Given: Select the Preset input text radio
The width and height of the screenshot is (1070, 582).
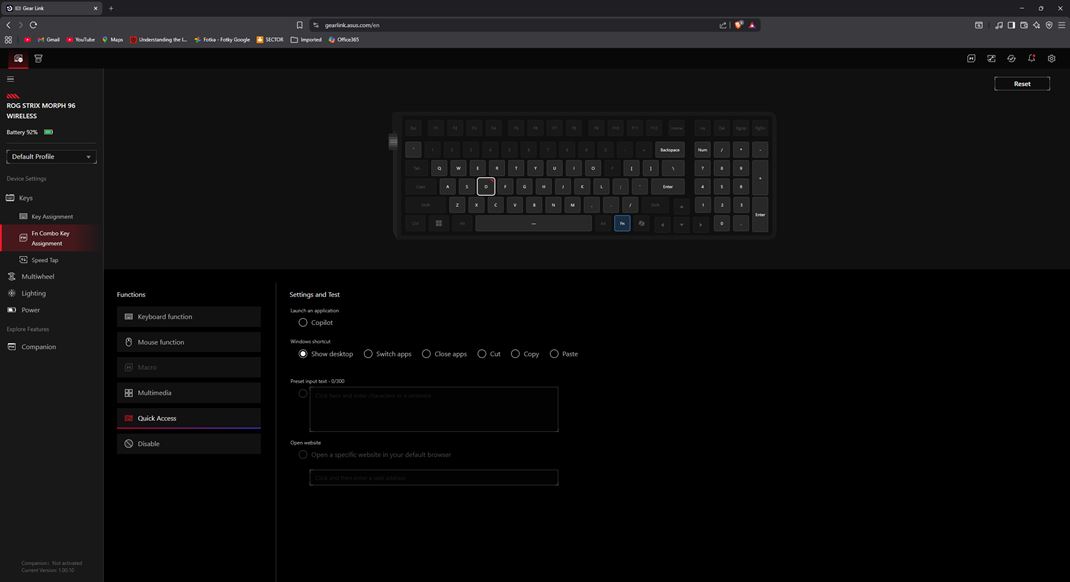Looking at the screenshot, I should click(x=303, y=394).
